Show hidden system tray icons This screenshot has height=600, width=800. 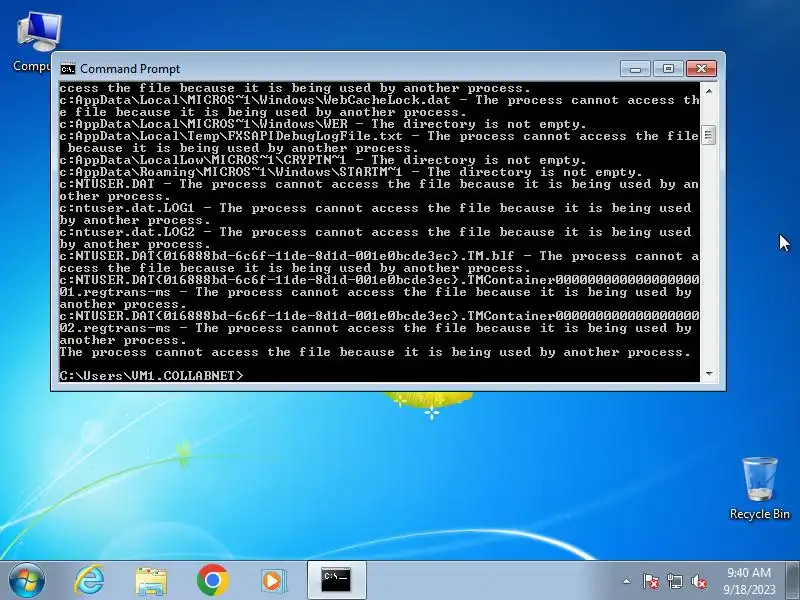(627, 581)
